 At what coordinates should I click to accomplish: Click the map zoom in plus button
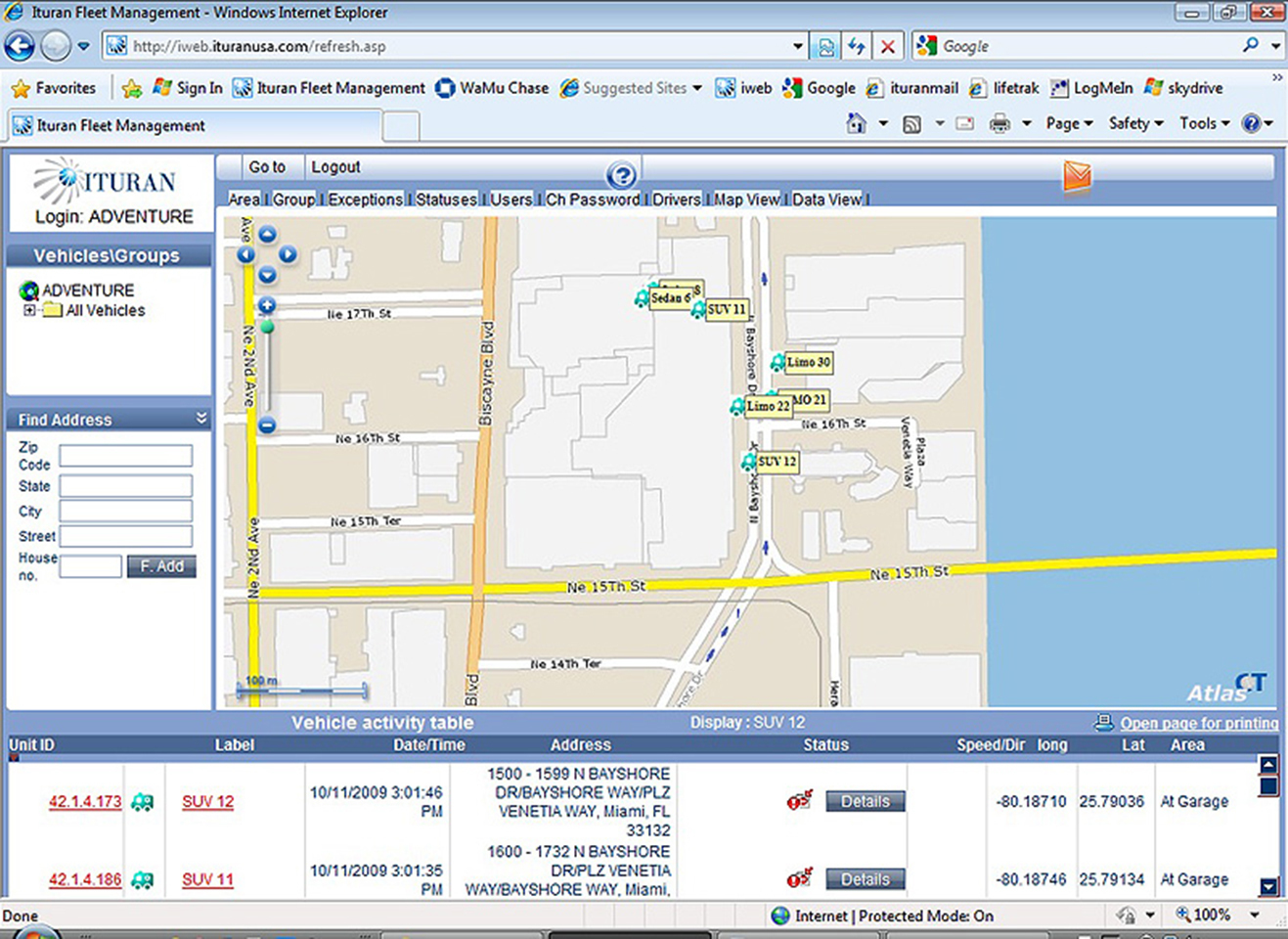(x=267, y=306)
